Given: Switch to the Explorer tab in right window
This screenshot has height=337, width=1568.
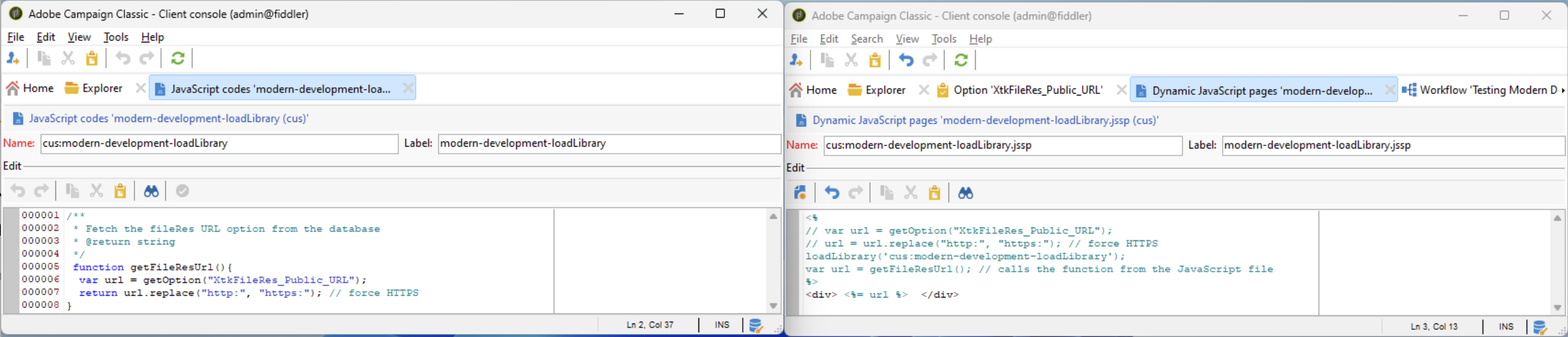Looking at the screenshot, I should click(877, 90).
